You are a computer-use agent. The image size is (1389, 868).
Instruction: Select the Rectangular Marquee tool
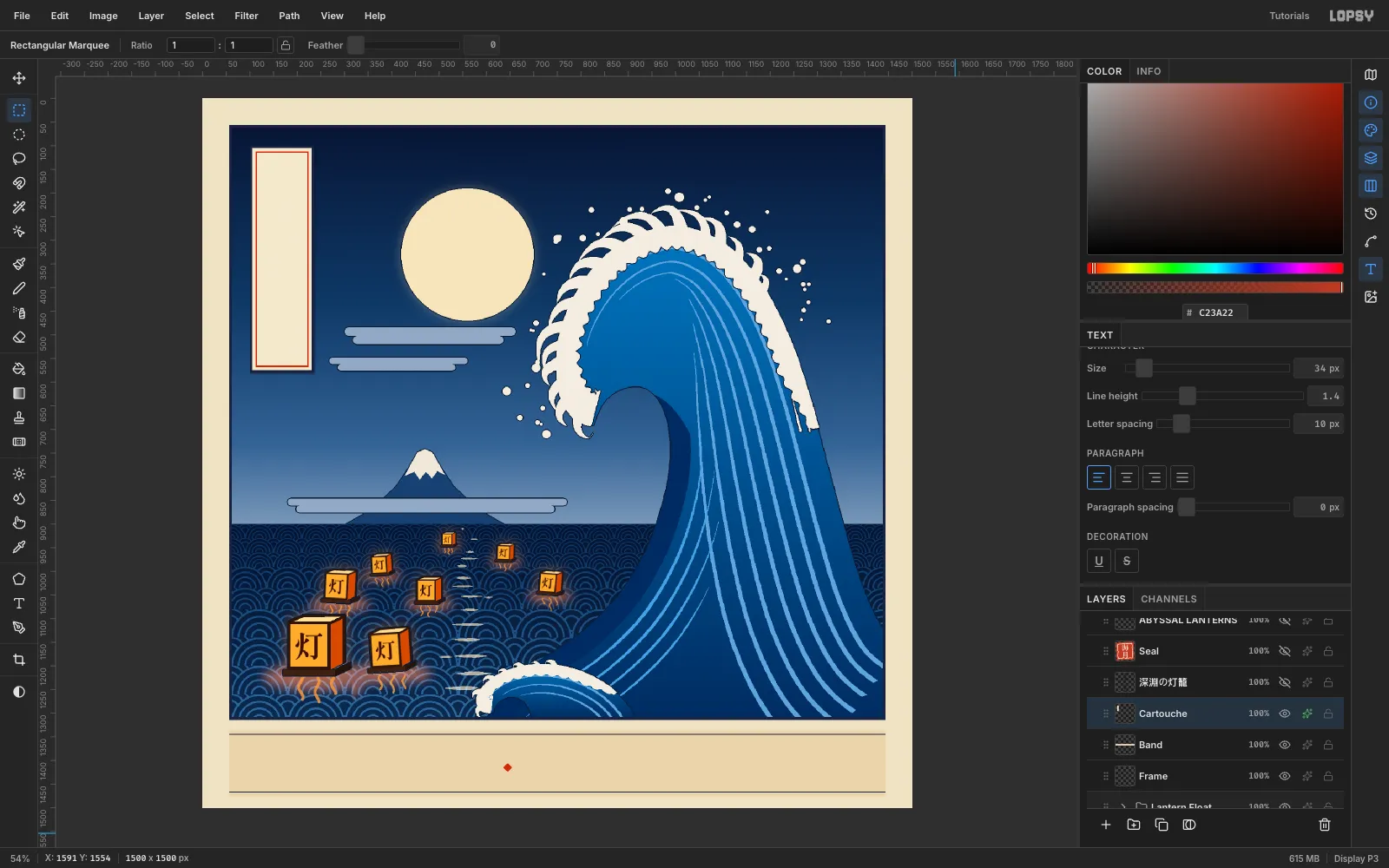tap(19, 110)
